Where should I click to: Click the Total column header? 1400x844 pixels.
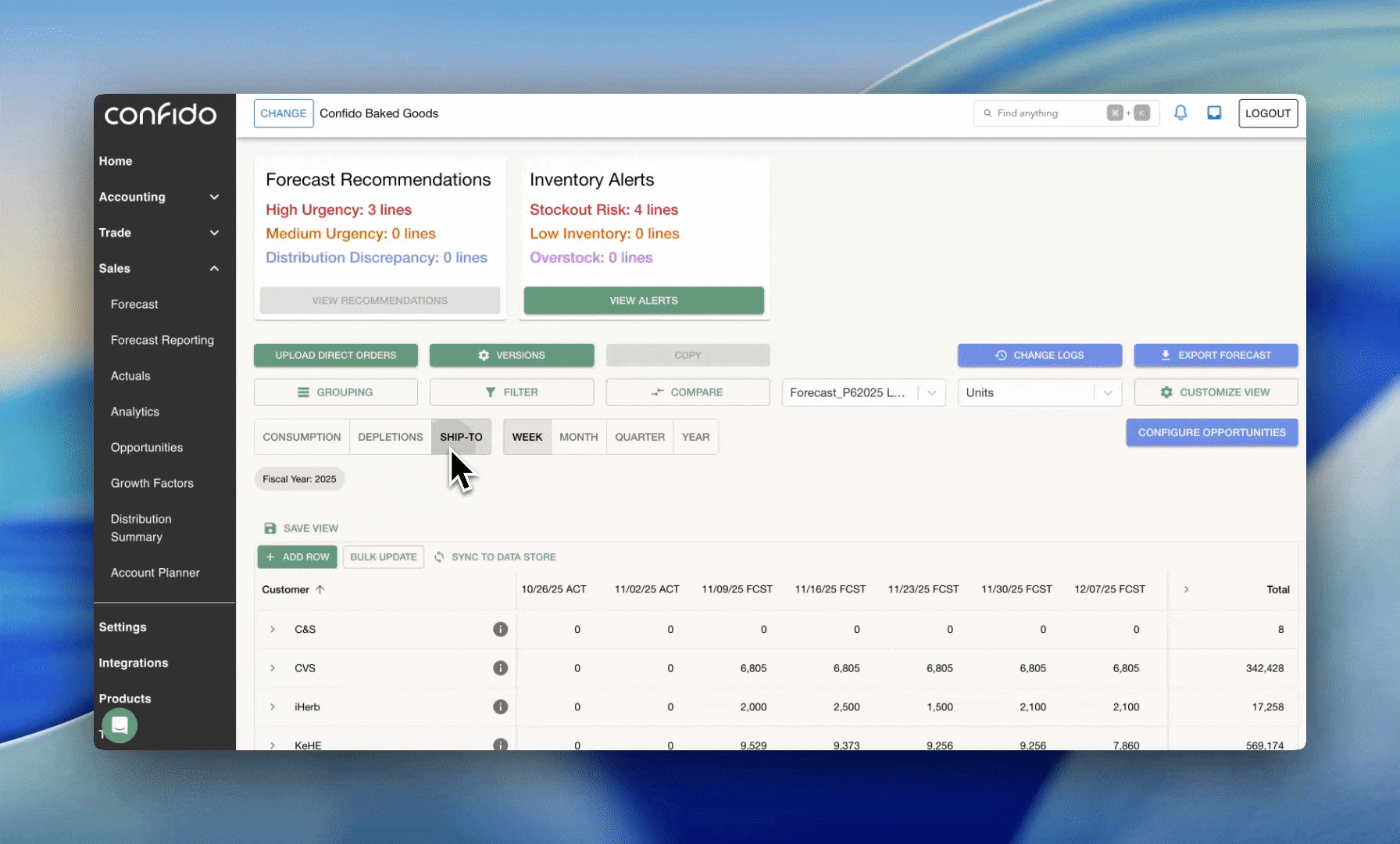coord(1278,589)
